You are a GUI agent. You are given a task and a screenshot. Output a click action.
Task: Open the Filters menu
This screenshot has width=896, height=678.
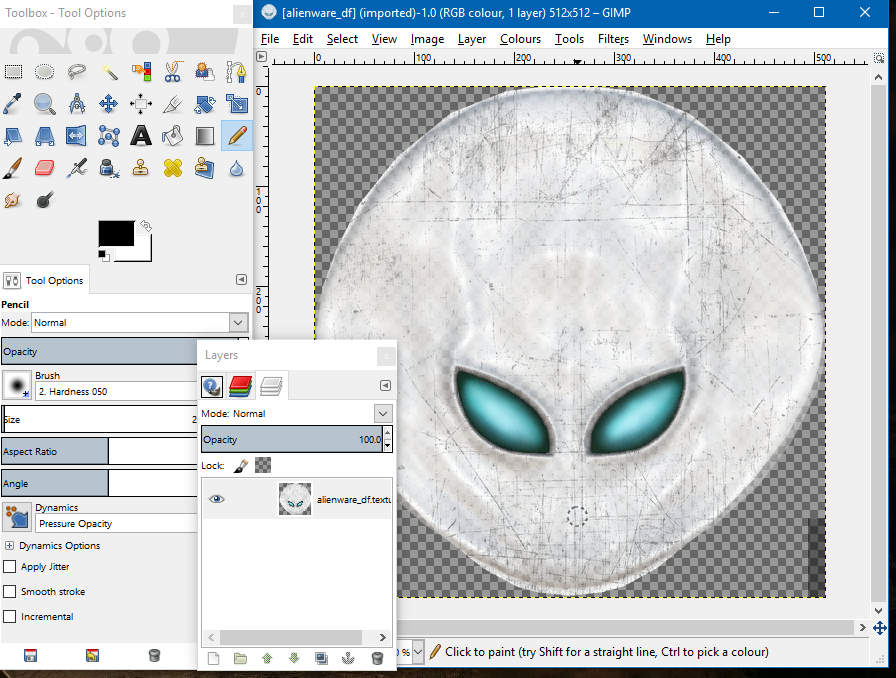pos(613,39)
